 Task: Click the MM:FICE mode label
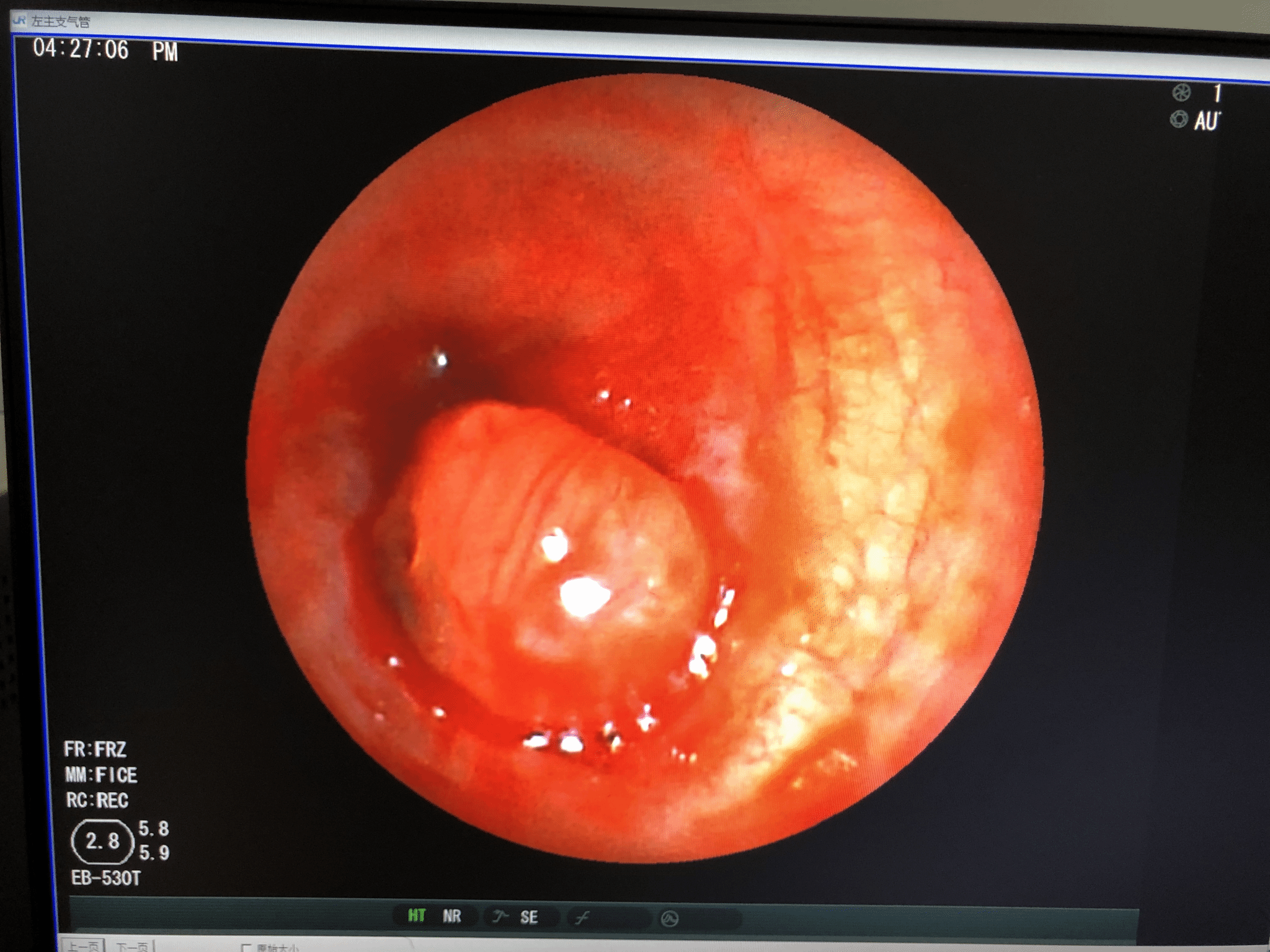101,775
